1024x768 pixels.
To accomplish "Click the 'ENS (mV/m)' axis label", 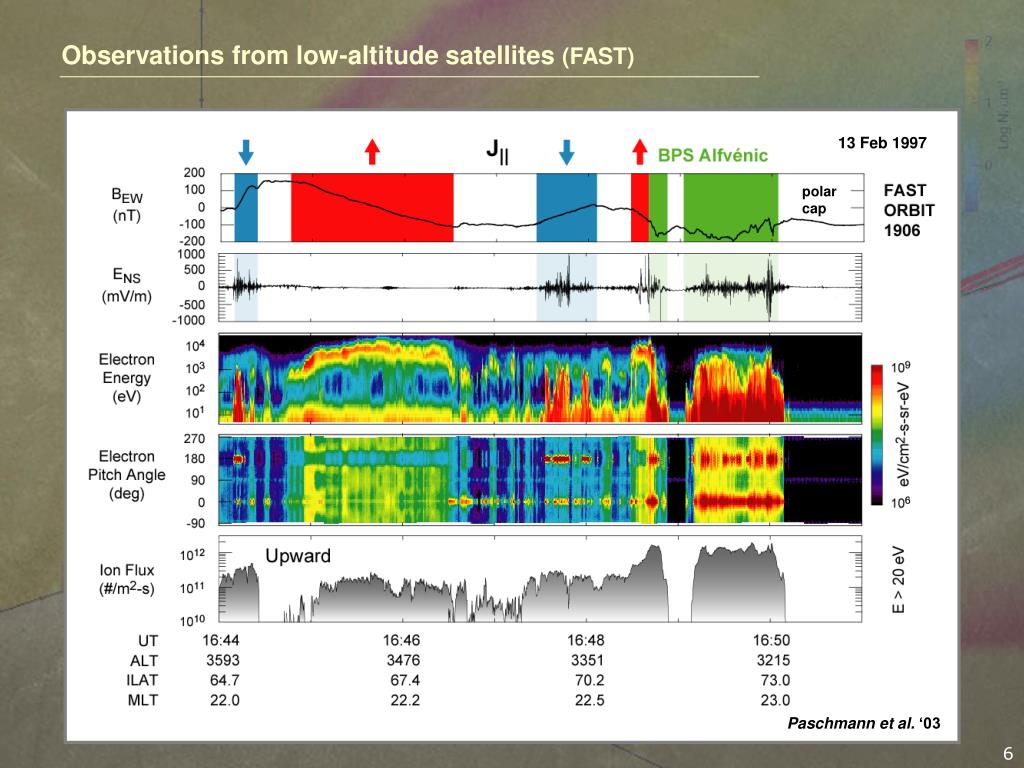I will (x=127, y=286).
